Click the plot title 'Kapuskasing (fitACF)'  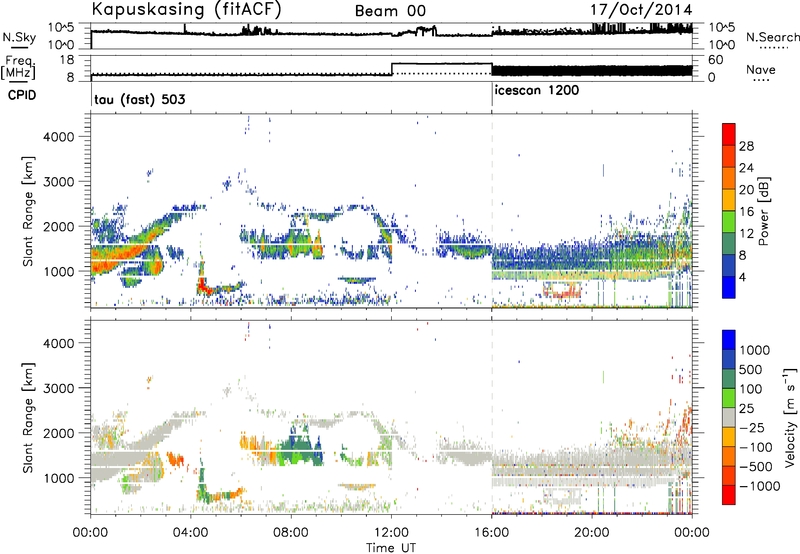[186, 10]
